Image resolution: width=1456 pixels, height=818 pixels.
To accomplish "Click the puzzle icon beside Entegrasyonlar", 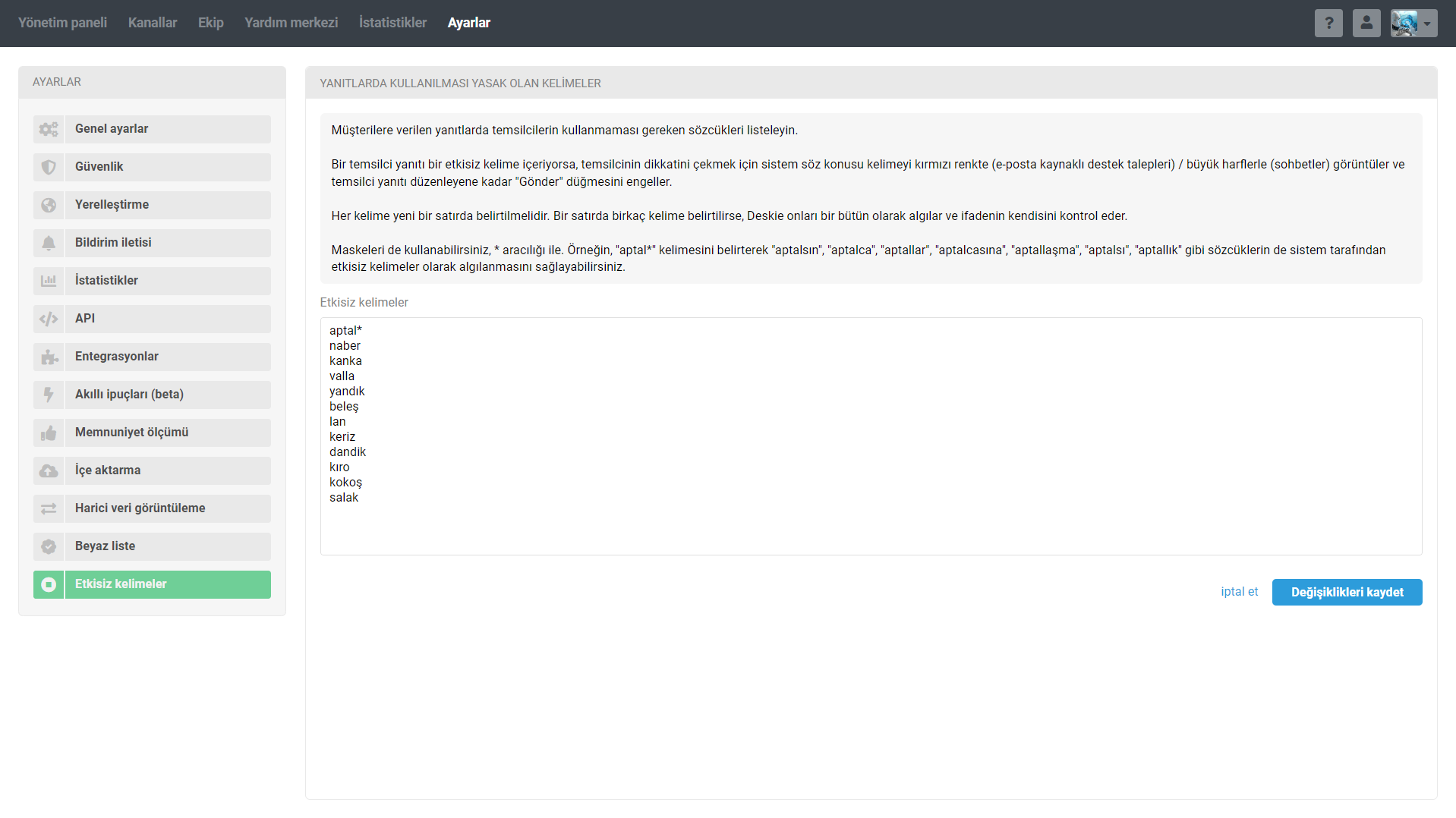I will pyautogui.click(x=49, y=357).
